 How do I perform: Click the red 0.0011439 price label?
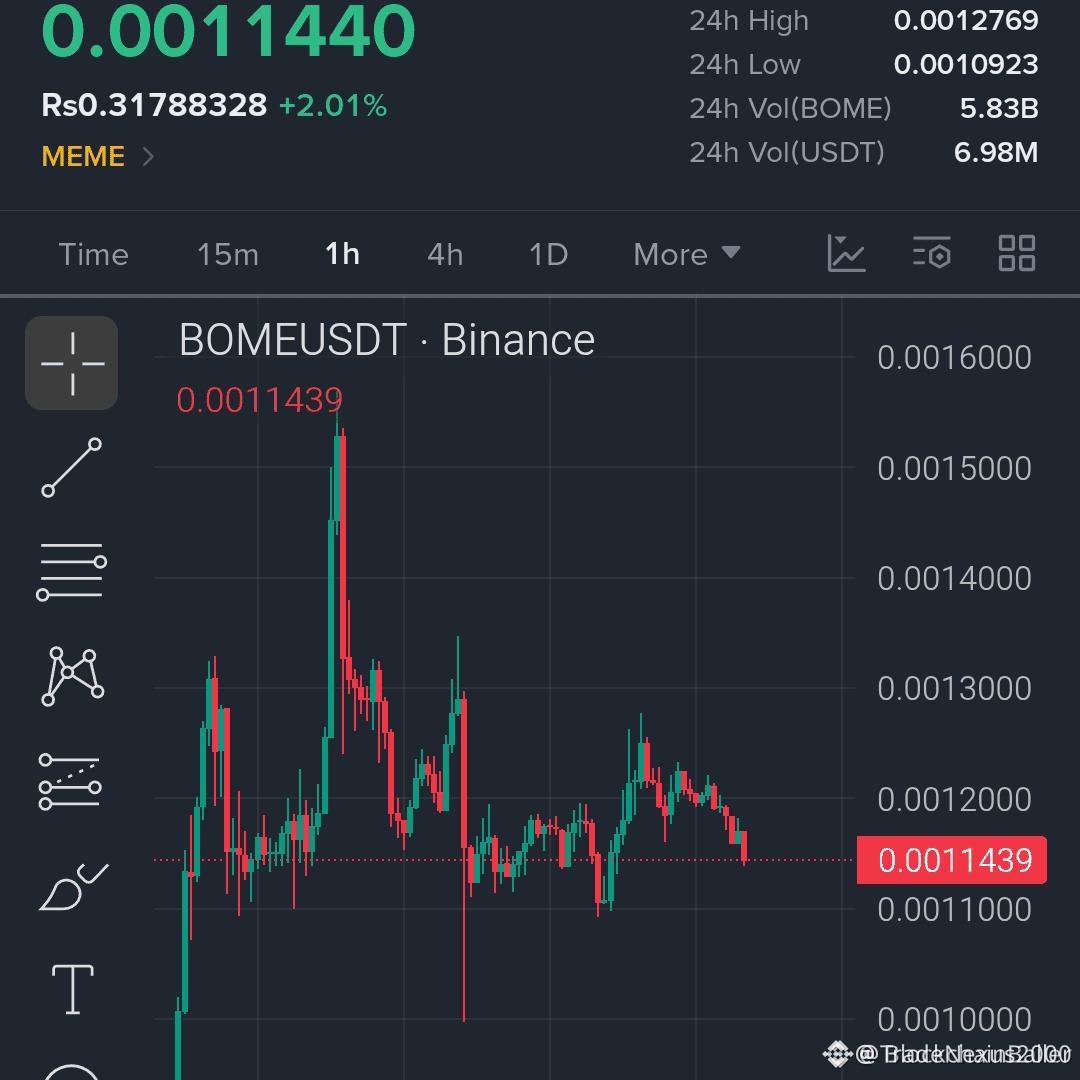pyautogui.click(x=951, y=860)
